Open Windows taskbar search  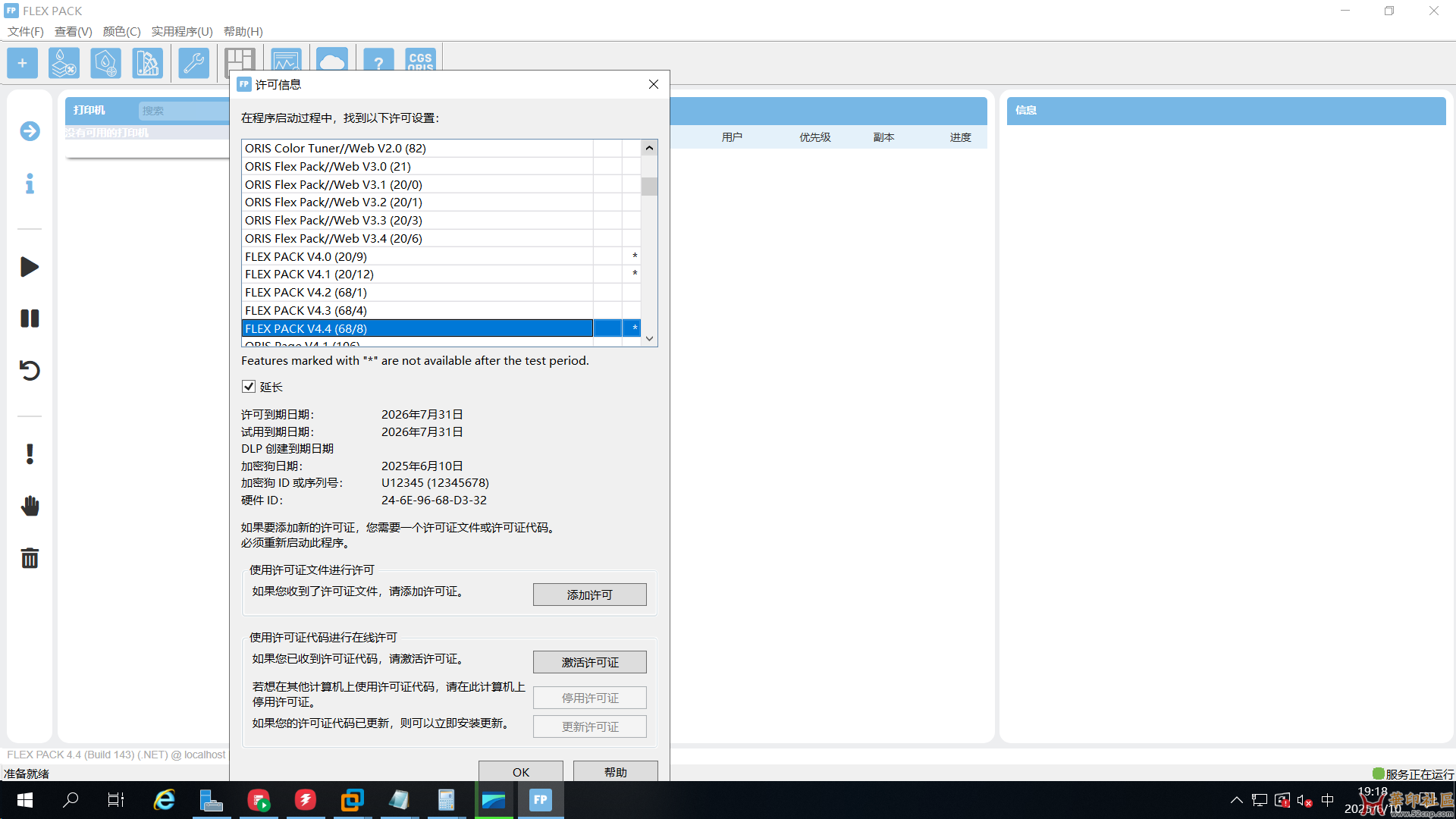pyautogui.click(x=71, y=800)
